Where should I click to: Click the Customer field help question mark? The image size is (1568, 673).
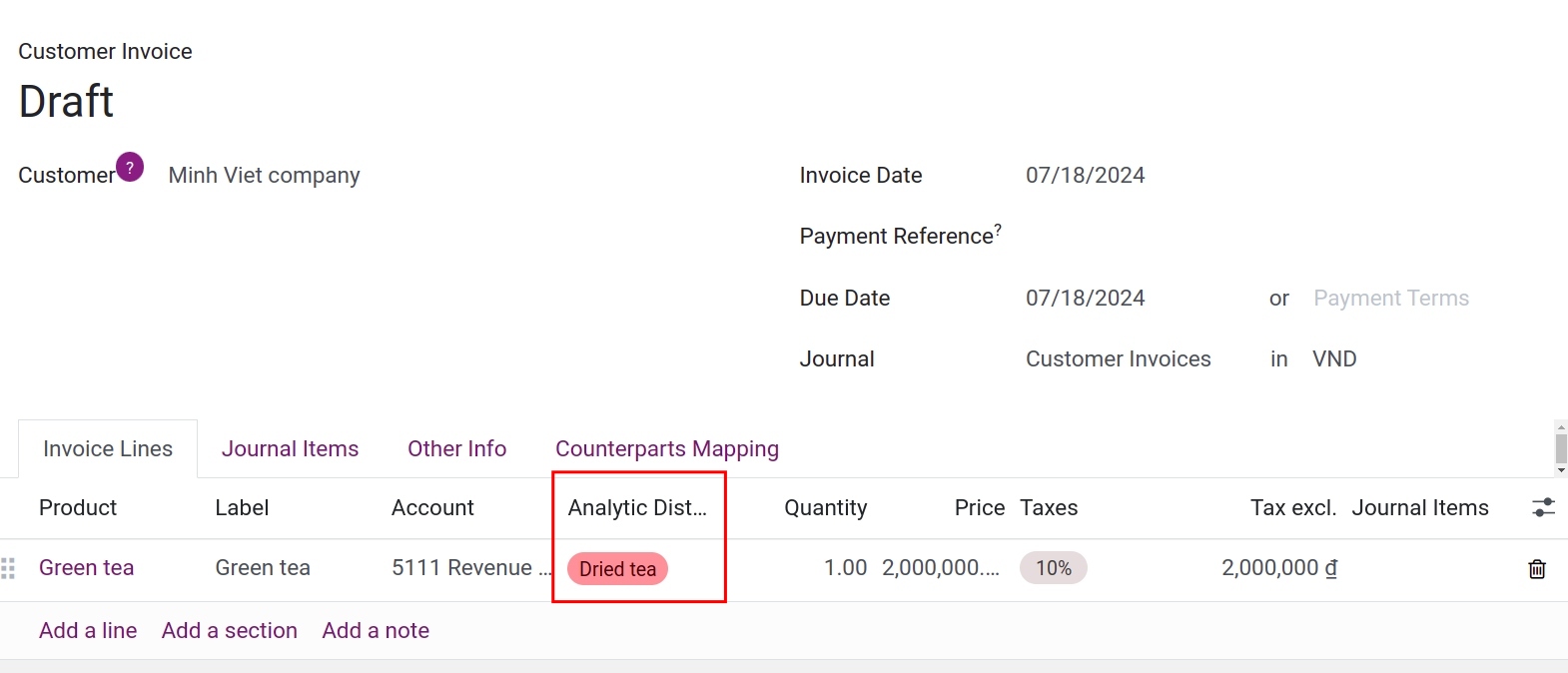click(129, 167)
